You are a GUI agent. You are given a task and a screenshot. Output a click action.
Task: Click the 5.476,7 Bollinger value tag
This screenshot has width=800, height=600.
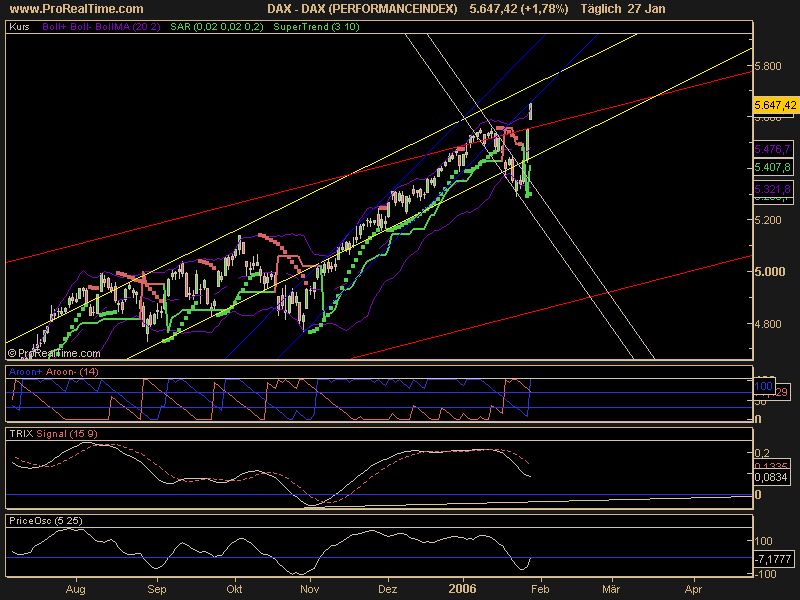coord(773,149)
